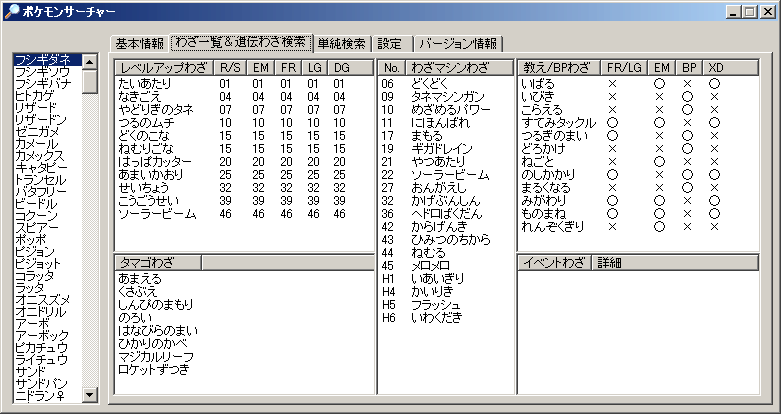Viewport: 781px width, 414px height.
Task: Minimize the ポケモンサーチャー window
Action: (x=734, y=12)
